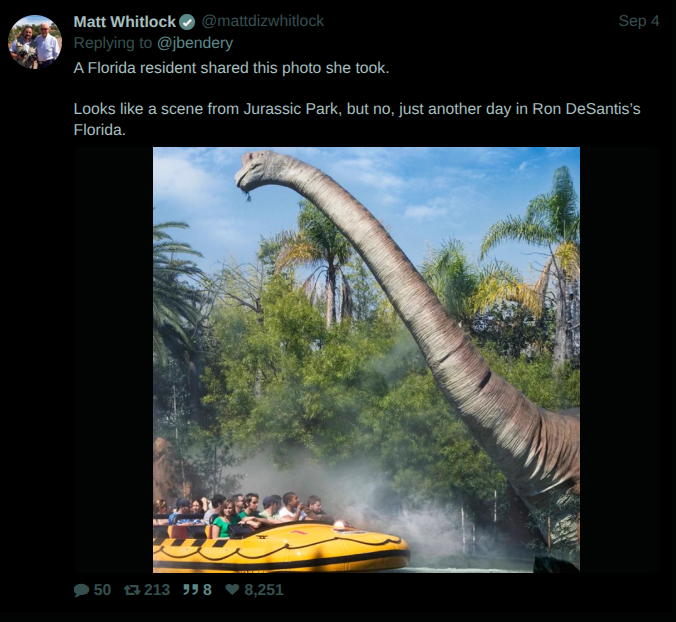Click the 'Looks like a scene from Jurassic Park' paragraph
The width and height of the screenshot is (676, 622).
pos(357,119)
